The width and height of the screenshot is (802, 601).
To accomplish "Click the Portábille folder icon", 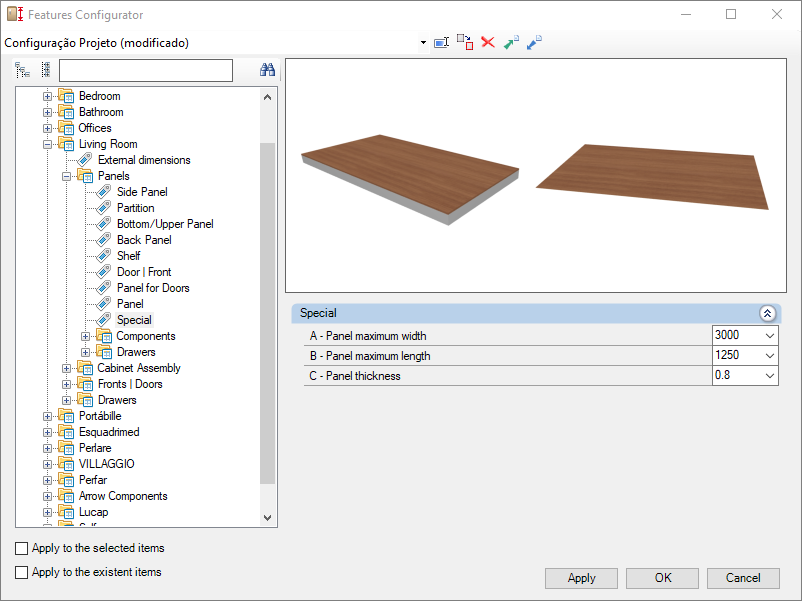I will (66, 416).
